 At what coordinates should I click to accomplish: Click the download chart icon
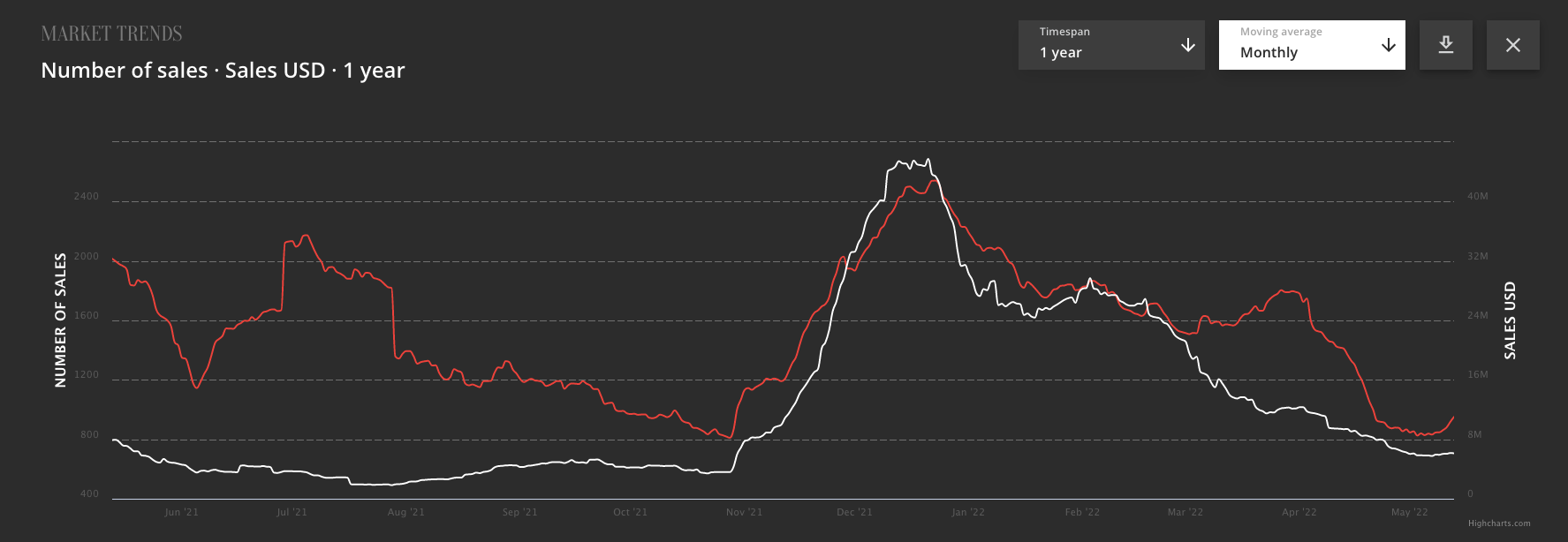(1445, 45)
